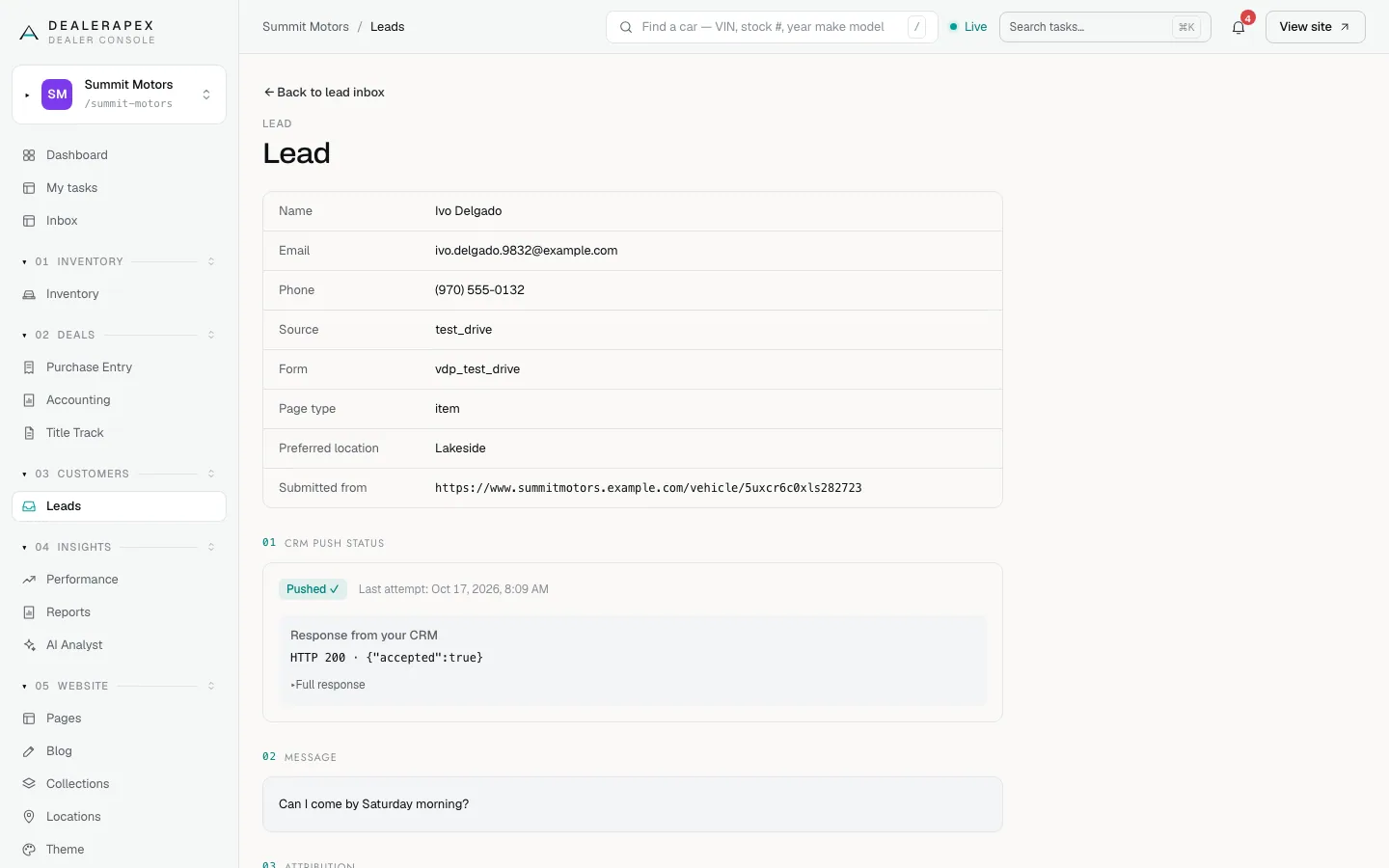Image resolution: width=1389 pixels, height=868 pixels.
Task: Click the Blog pencil icon
Action: click(29, 751)
